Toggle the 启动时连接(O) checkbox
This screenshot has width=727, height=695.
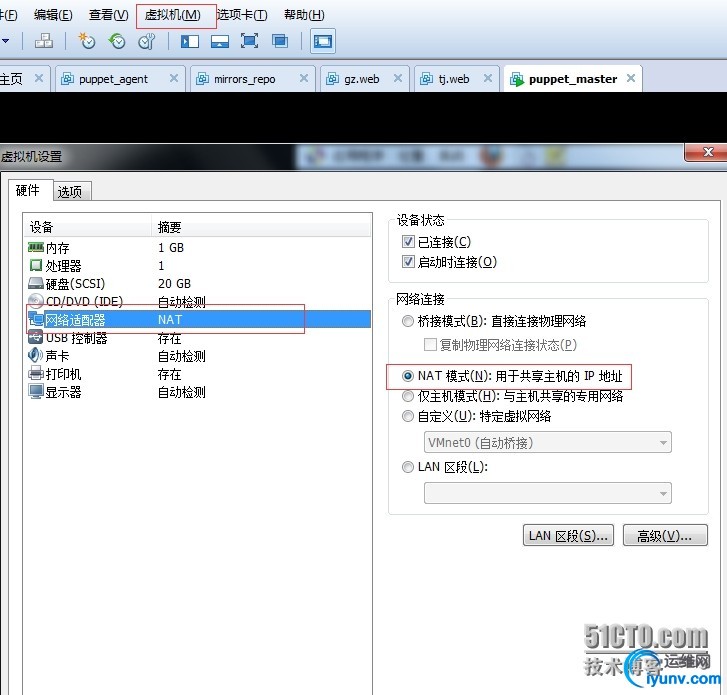[x=408, y=261]
